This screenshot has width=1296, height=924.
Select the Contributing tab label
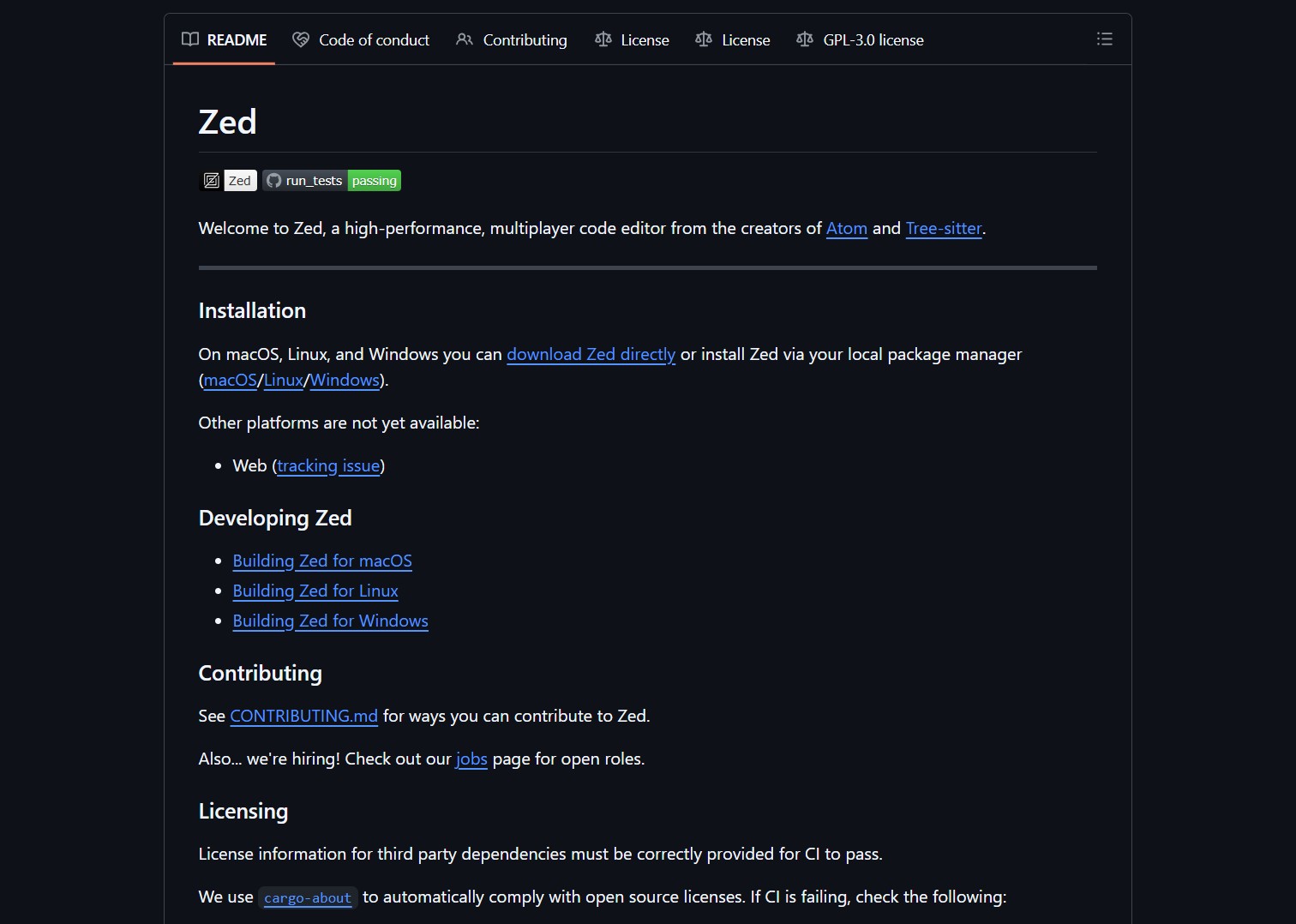(x=525, y=40)
